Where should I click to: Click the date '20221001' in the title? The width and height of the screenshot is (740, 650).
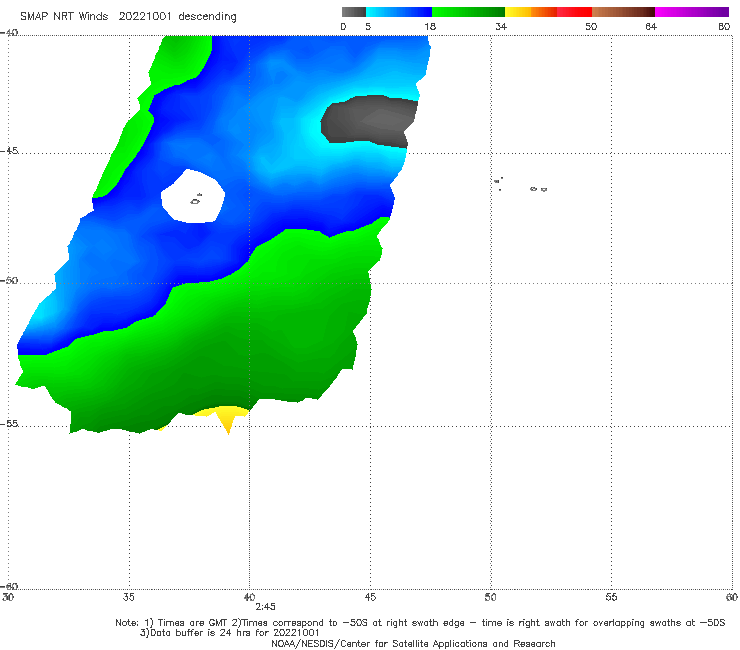[x=144, y=16]
